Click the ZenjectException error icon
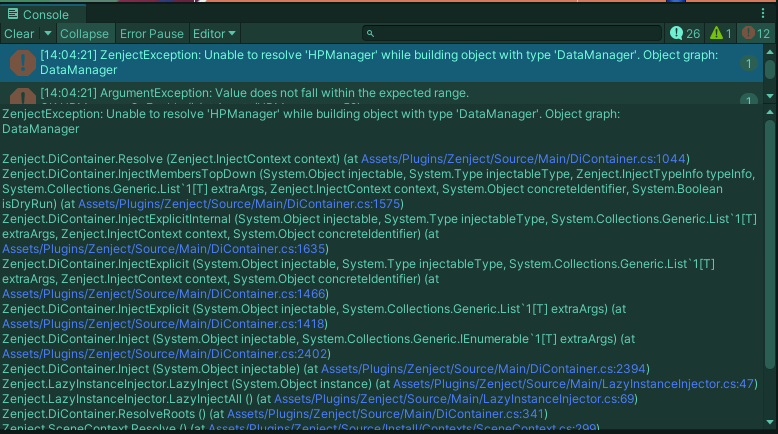Image resolution: width=778 pixels, height=434 pixels. click(23, 63)
